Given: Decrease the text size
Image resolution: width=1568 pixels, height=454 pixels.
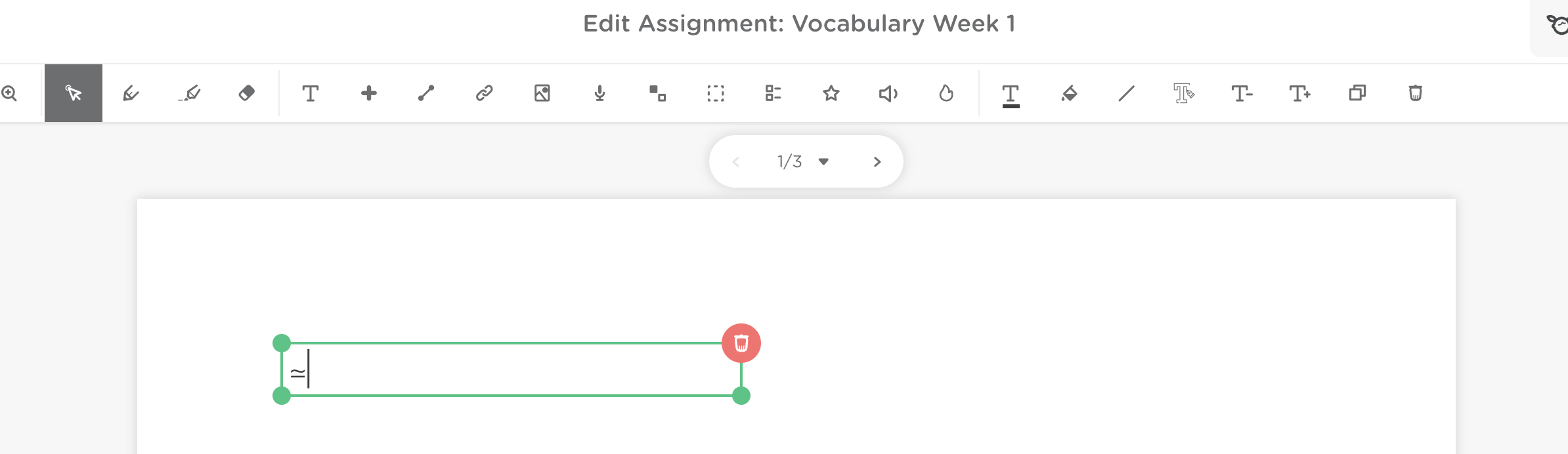Looking at the screenshot, I should point(1242,93).
